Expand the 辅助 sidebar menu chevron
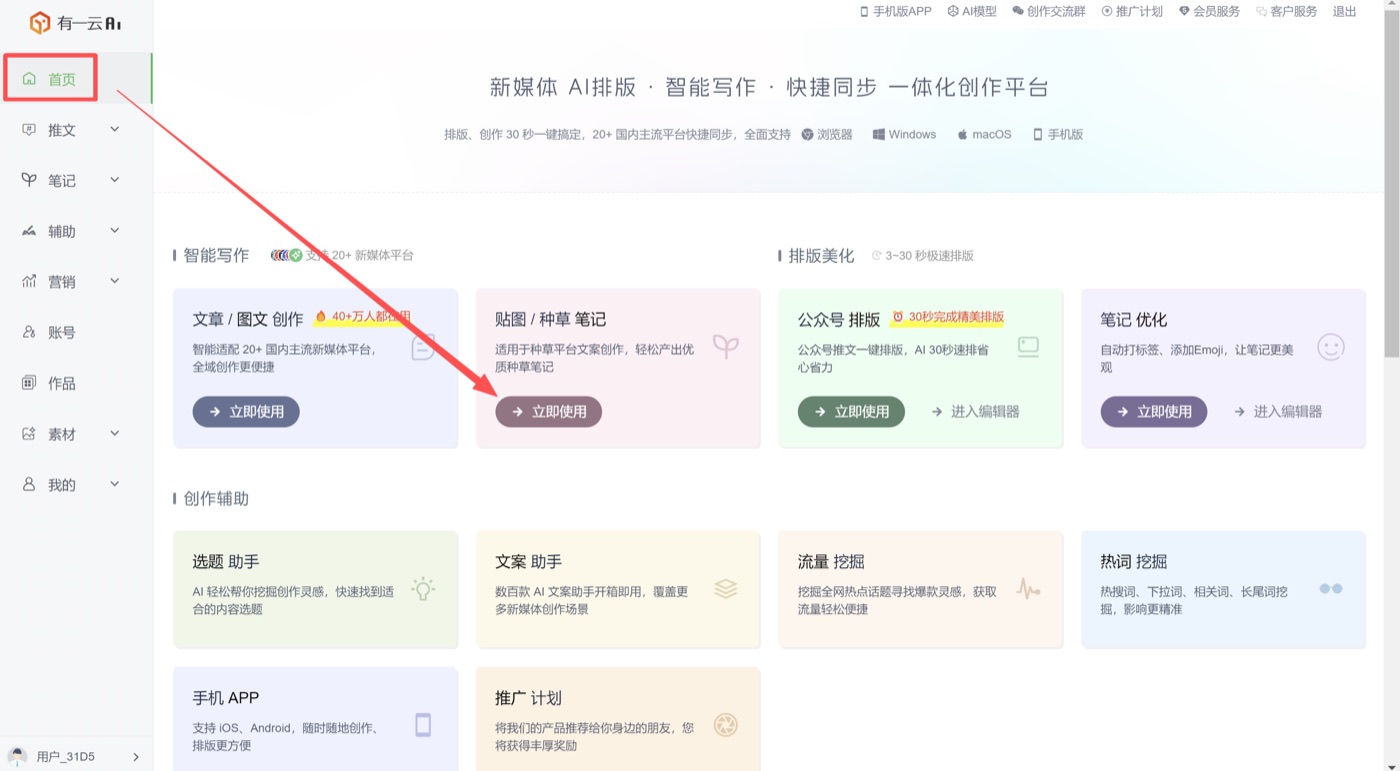1400x771 pixels. (x=115, y=231)
